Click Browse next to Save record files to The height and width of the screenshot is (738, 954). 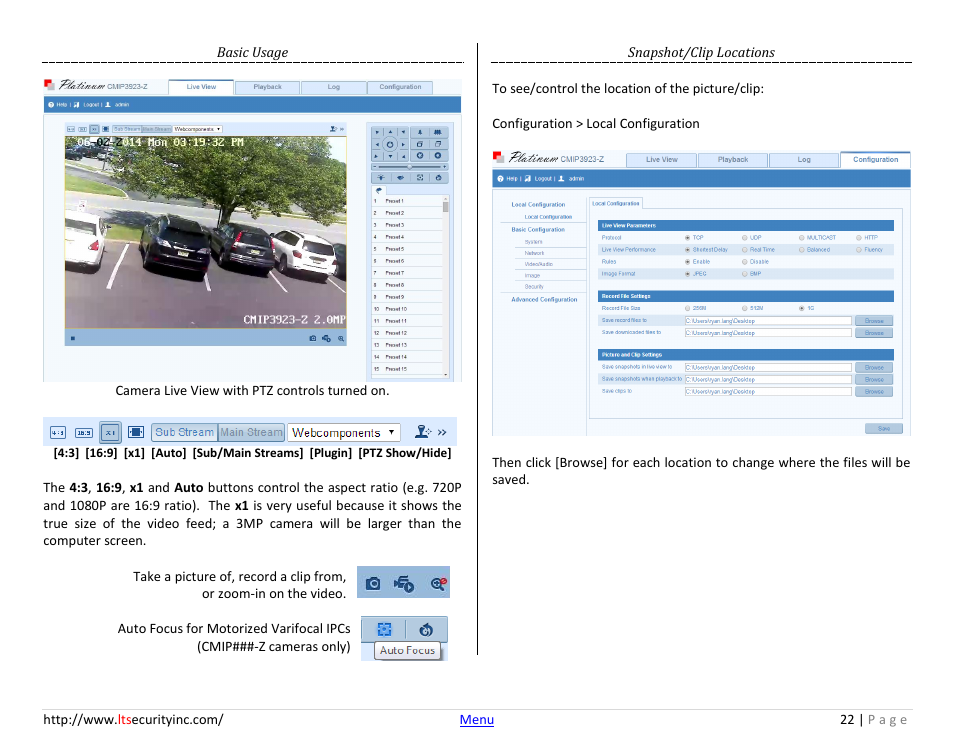(x=874, y=321)
